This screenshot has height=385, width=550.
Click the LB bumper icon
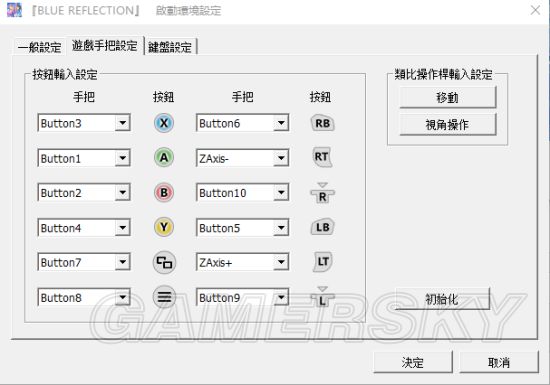(322, 227)
